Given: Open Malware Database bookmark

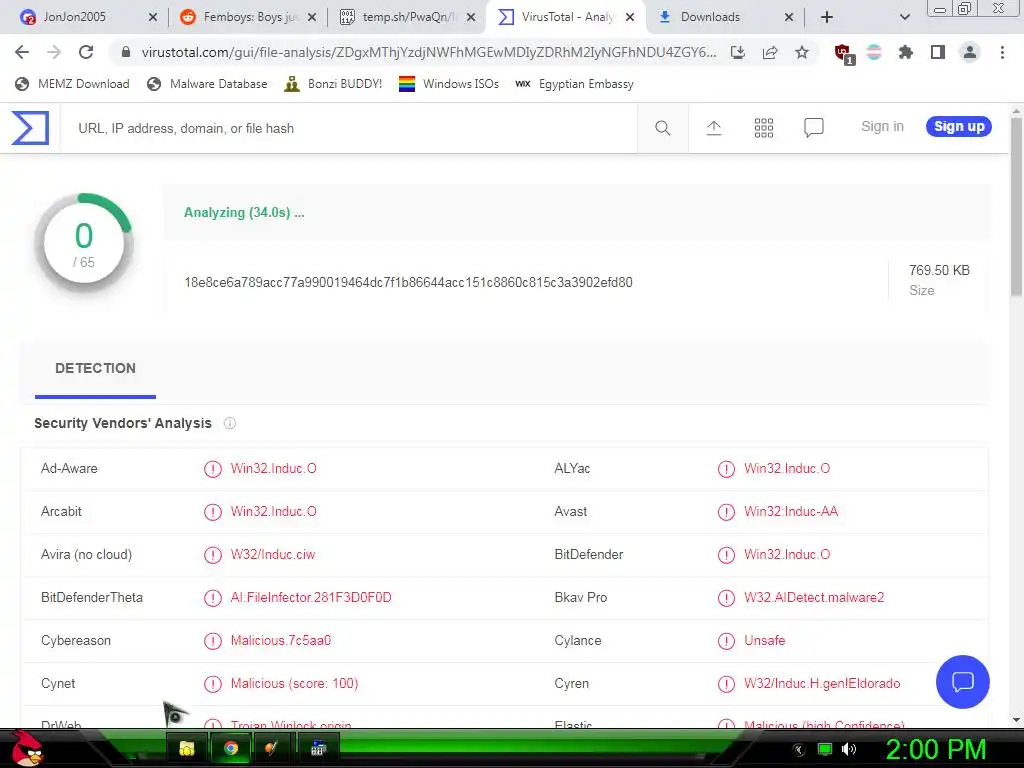Looking at the screenshot, I should point(208,84).
